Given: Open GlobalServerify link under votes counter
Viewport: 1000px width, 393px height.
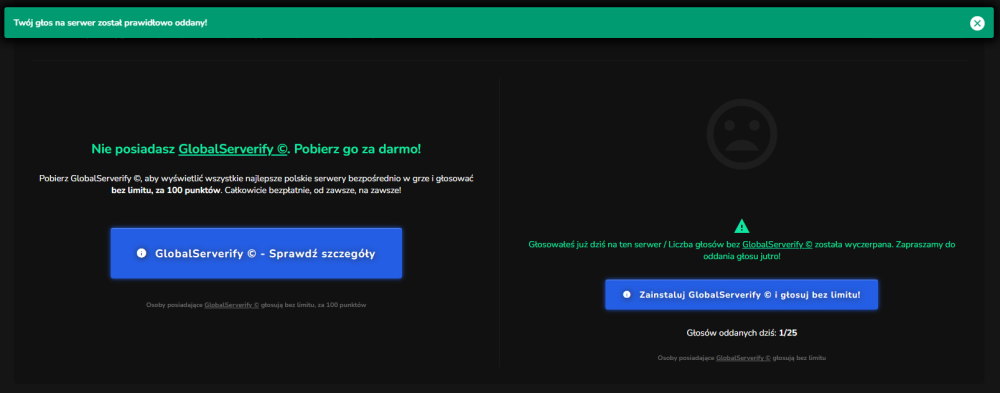Looking at the screenshot, I should (744, 358).
